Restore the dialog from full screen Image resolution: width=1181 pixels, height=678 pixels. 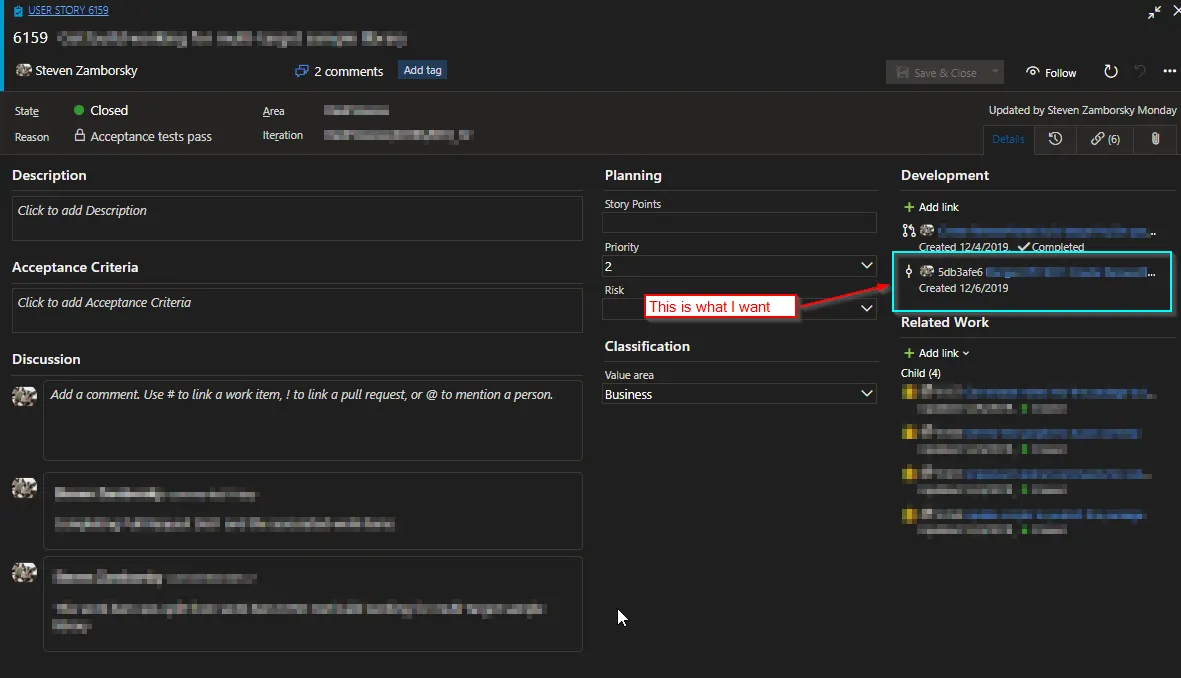click(1154, 12)
